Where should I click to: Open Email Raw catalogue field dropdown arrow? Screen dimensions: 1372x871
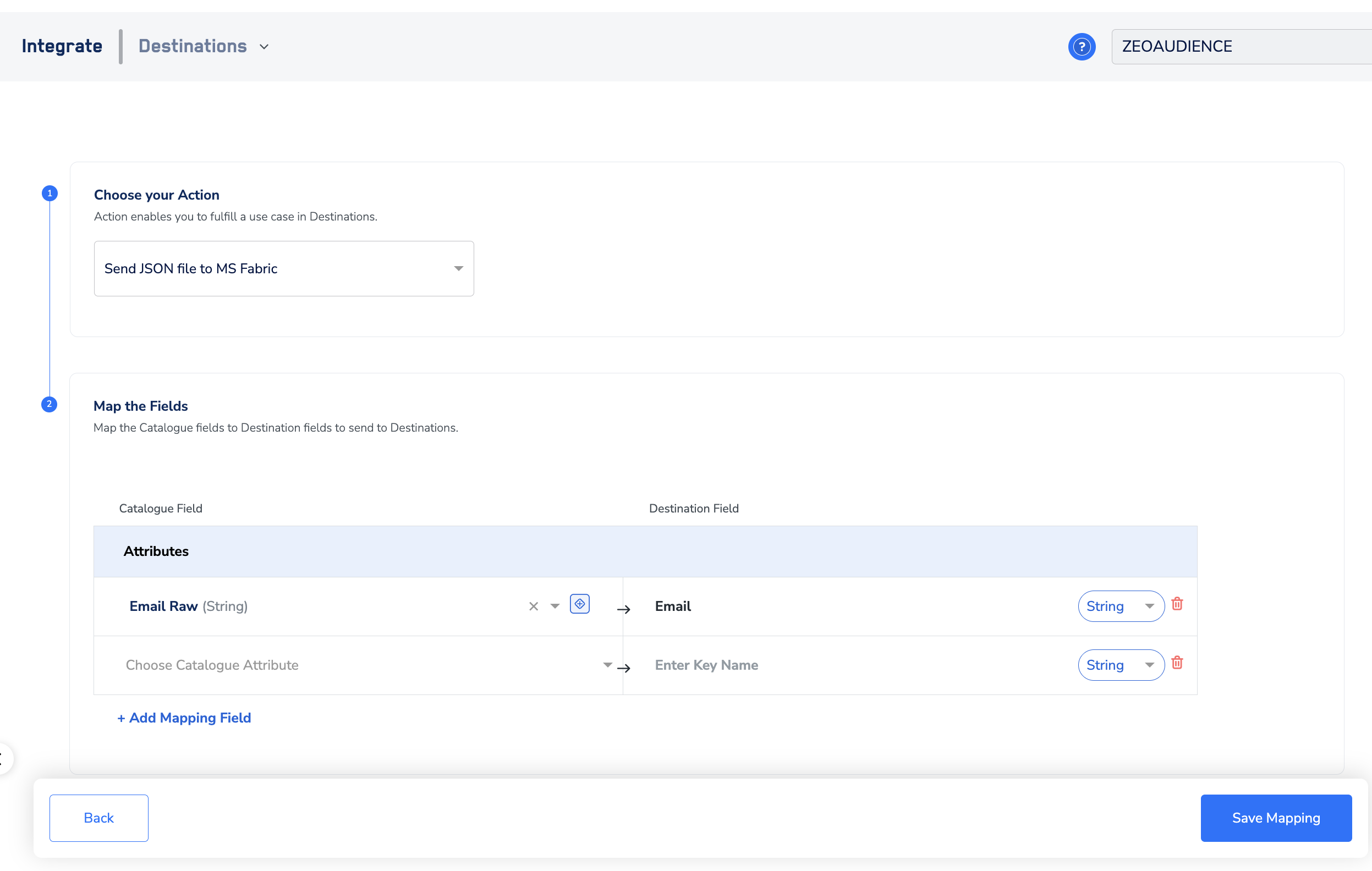pyautogui.click(x=555, y=606)
